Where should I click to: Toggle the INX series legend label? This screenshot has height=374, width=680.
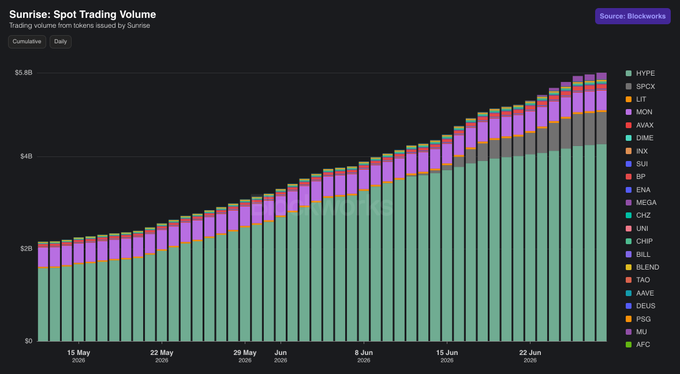pyautogui.click(x=642, y=151)
